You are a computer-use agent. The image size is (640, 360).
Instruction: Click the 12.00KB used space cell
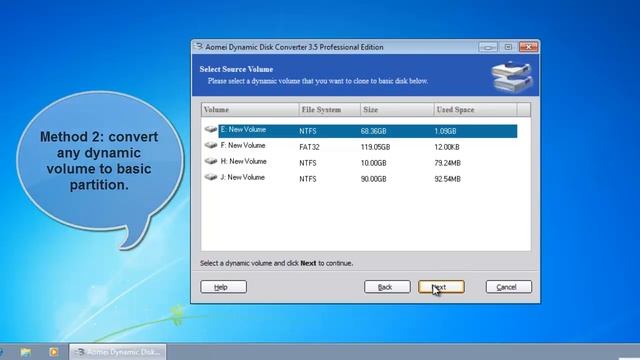click(447, 147)
